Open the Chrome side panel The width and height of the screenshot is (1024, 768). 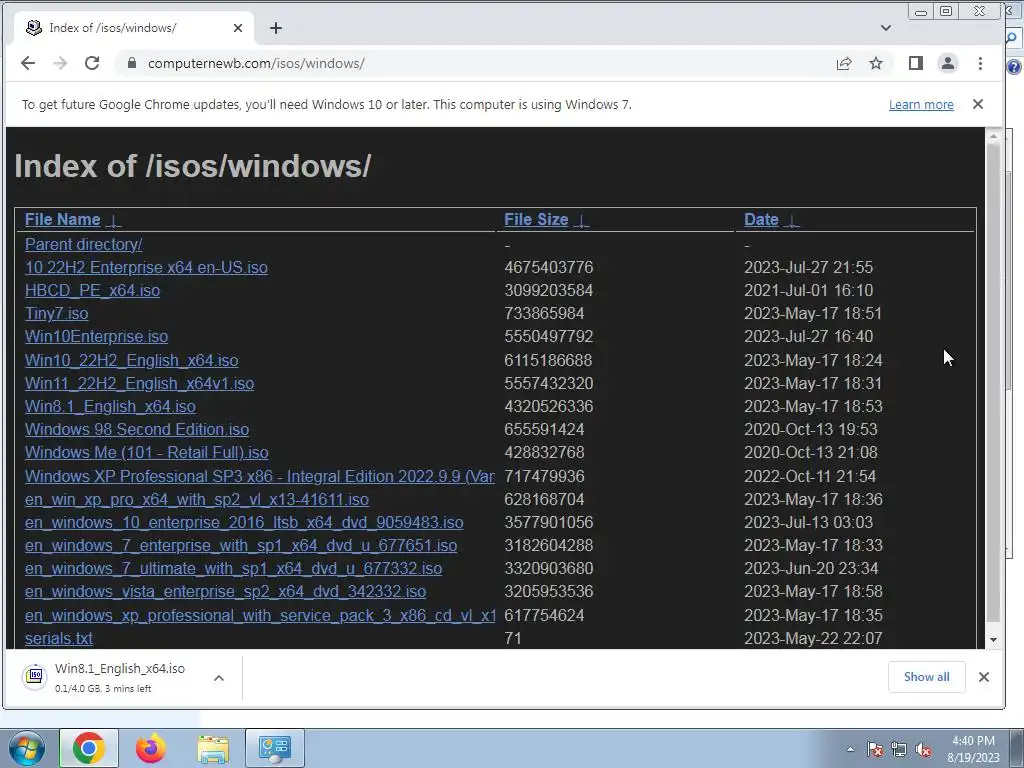(x=916, y=63)
